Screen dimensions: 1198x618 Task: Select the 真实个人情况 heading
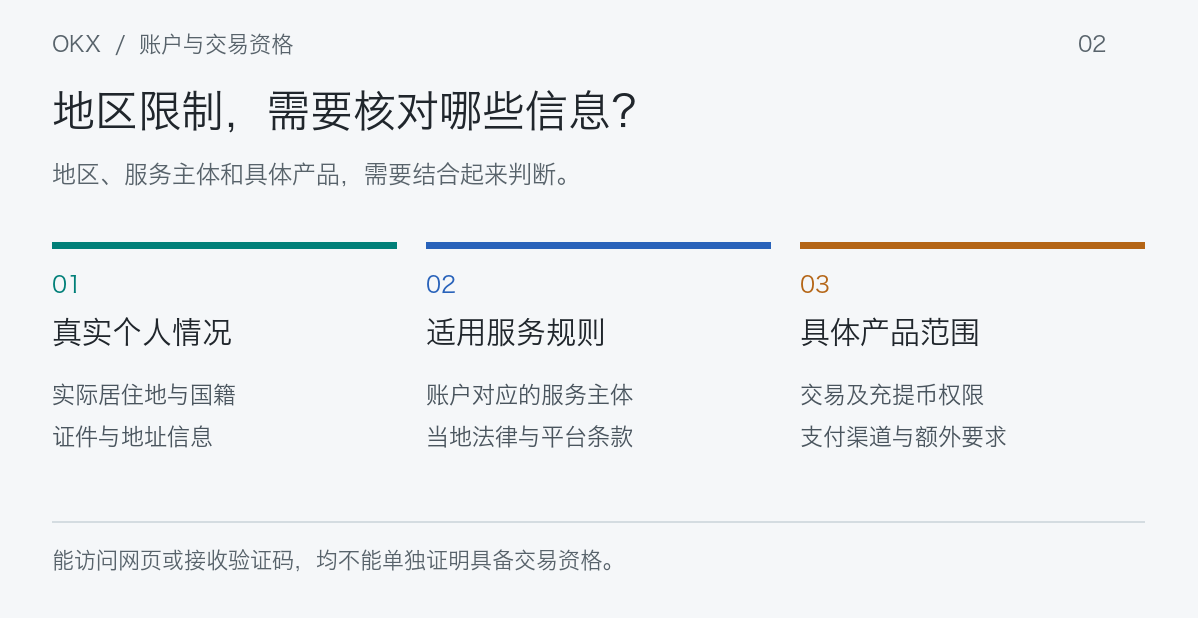(x=141, y=332)
